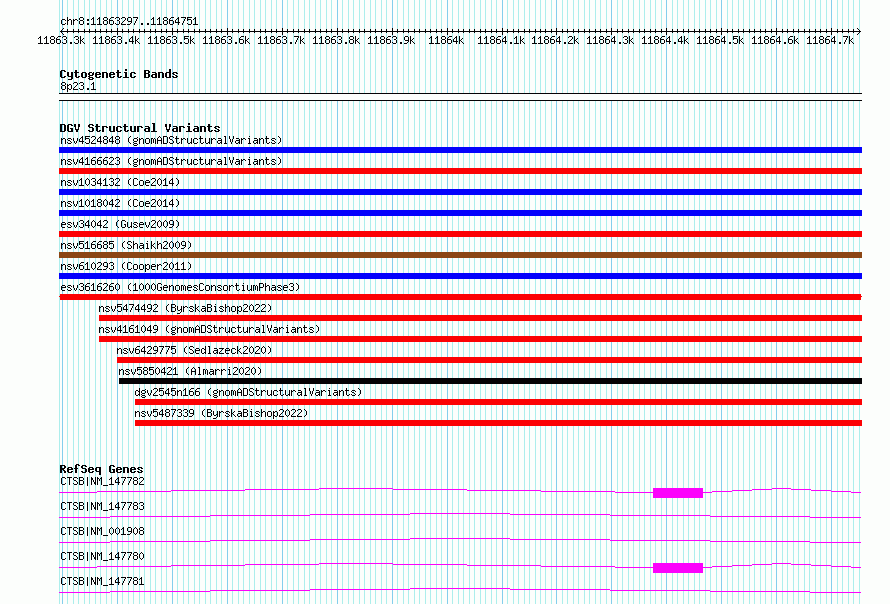The height and width of the screenshot is (604, 890).
Task: Select the red bar under nsv5474492
Action: (x=480, y=318)
